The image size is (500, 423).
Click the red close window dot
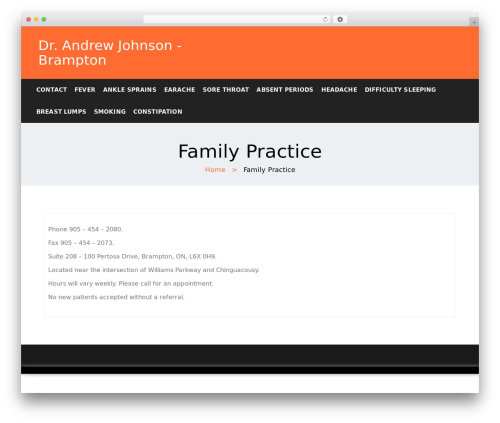tap(29, 19)
